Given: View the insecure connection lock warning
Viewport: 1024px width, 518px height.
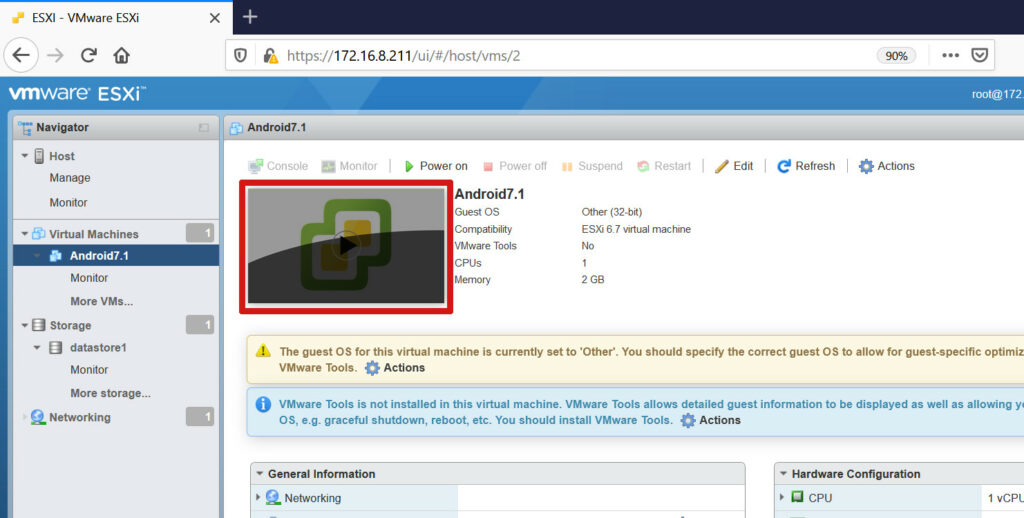Looking at the screenshot, I should point(270,56).
